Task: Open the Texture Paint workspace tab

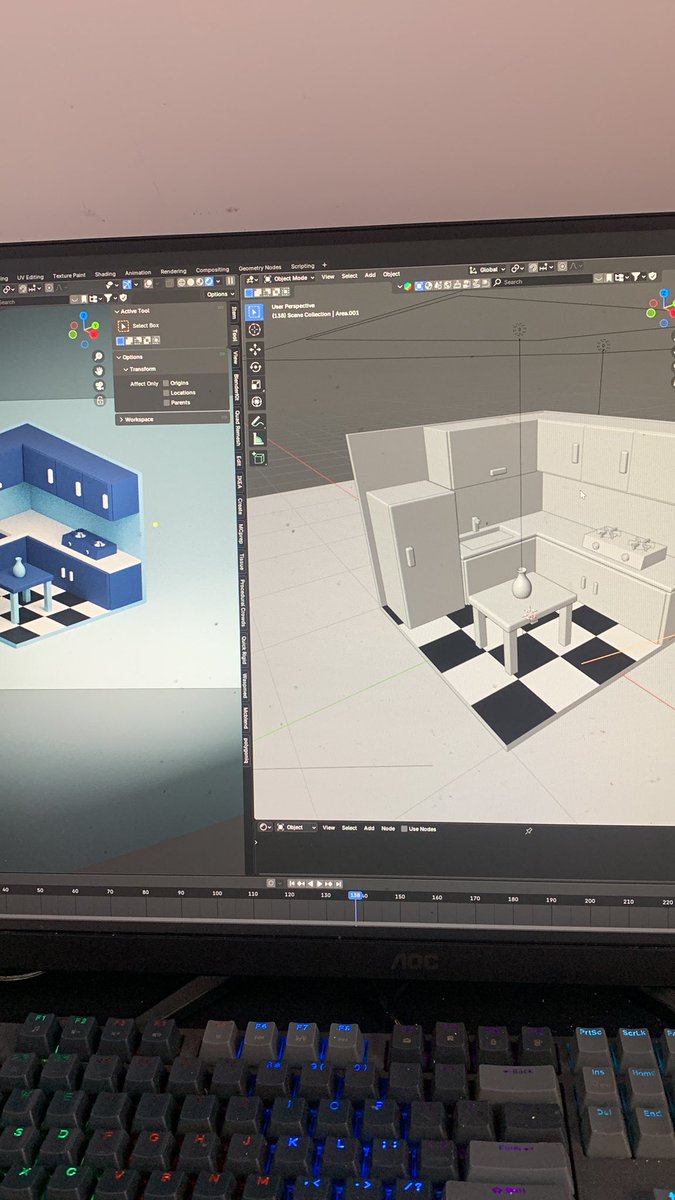Action: [x=69, y=275]
